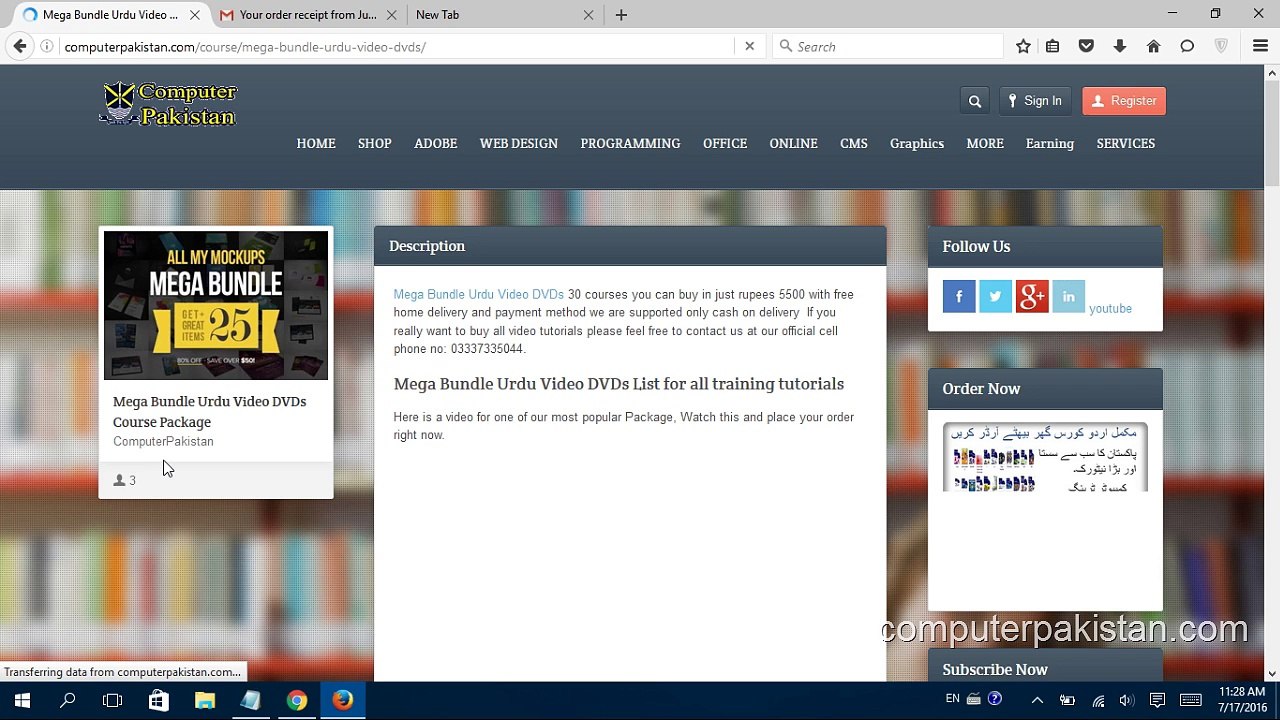Open ADOBE menu item

(x=436, y=144)
